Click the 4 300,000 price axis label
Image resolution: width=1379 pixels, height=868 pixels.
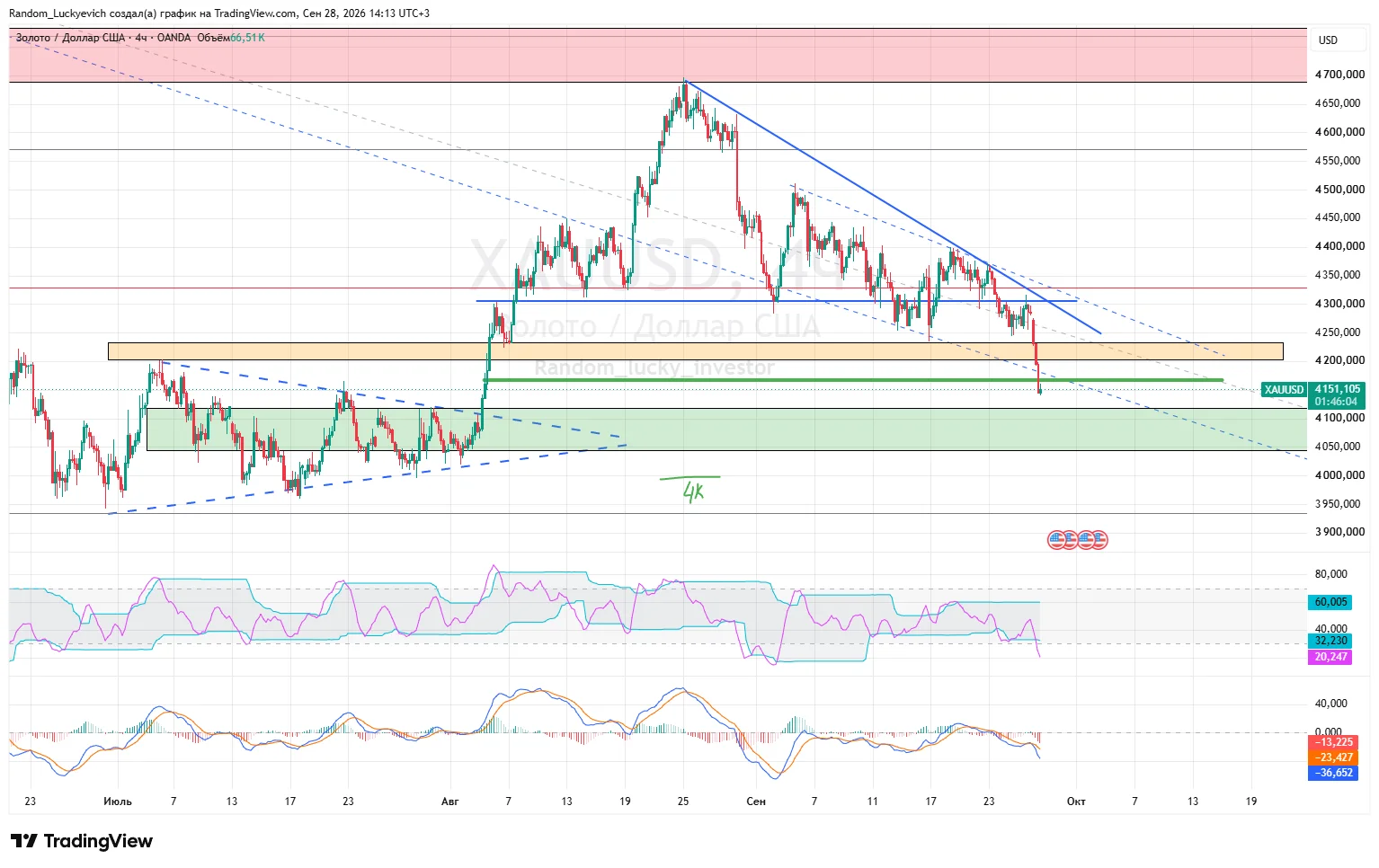(x=1339, y=304)
